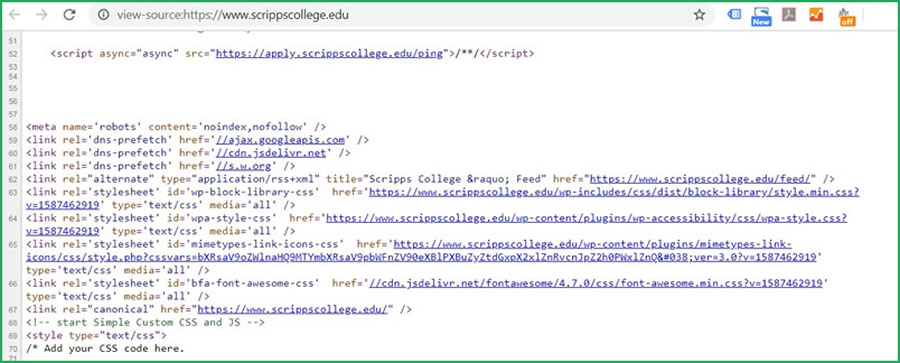Go back with the browser back arrow
The height and width of the screenshot is (363, 900).
tap(15, 15)
